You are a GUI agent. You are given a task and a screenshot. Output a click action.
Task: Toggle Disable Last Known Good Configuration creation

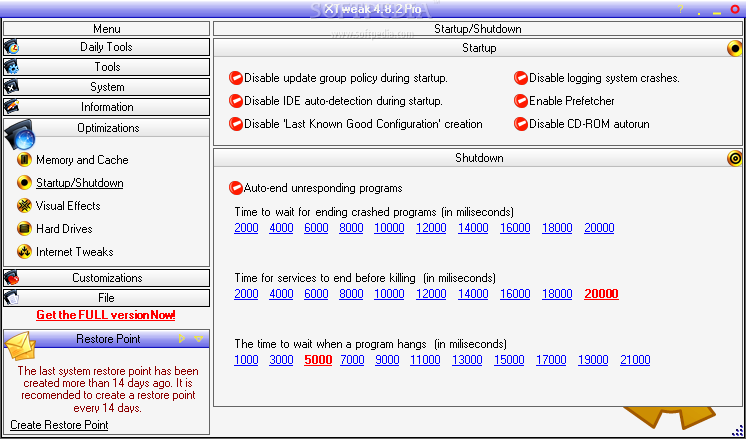236,124
